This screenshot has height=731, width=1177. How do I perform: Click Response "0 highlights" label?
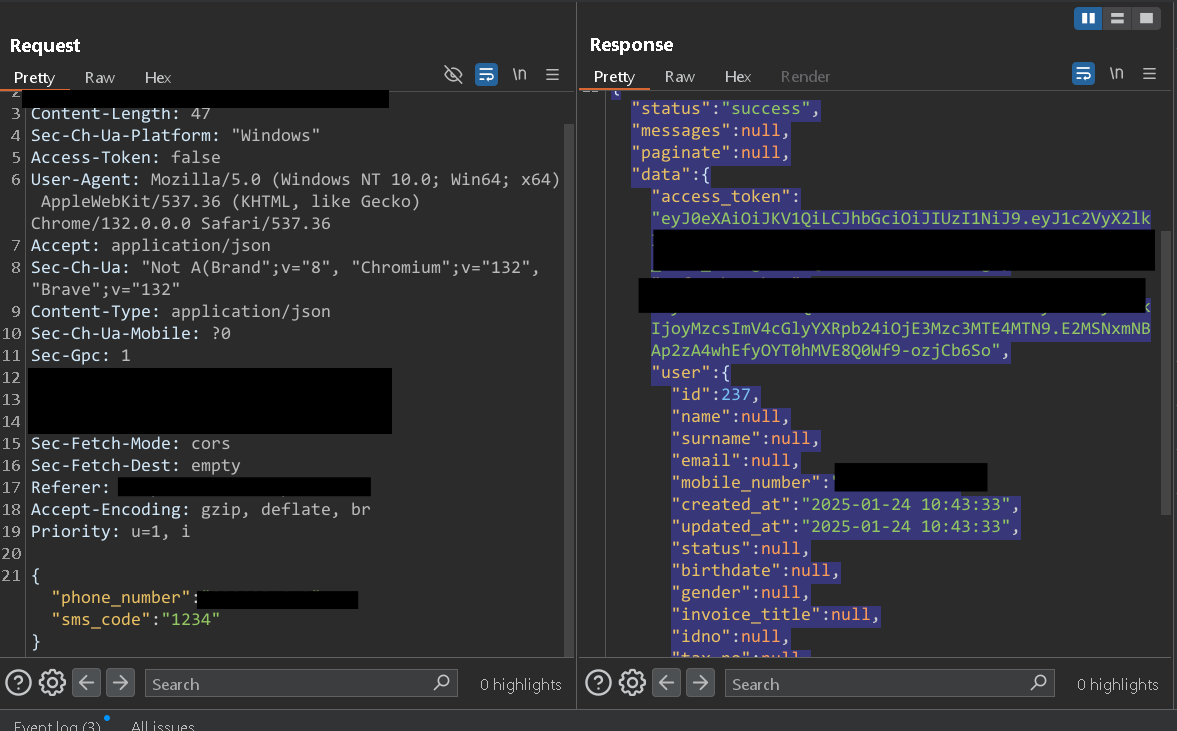coord(1118,684)
